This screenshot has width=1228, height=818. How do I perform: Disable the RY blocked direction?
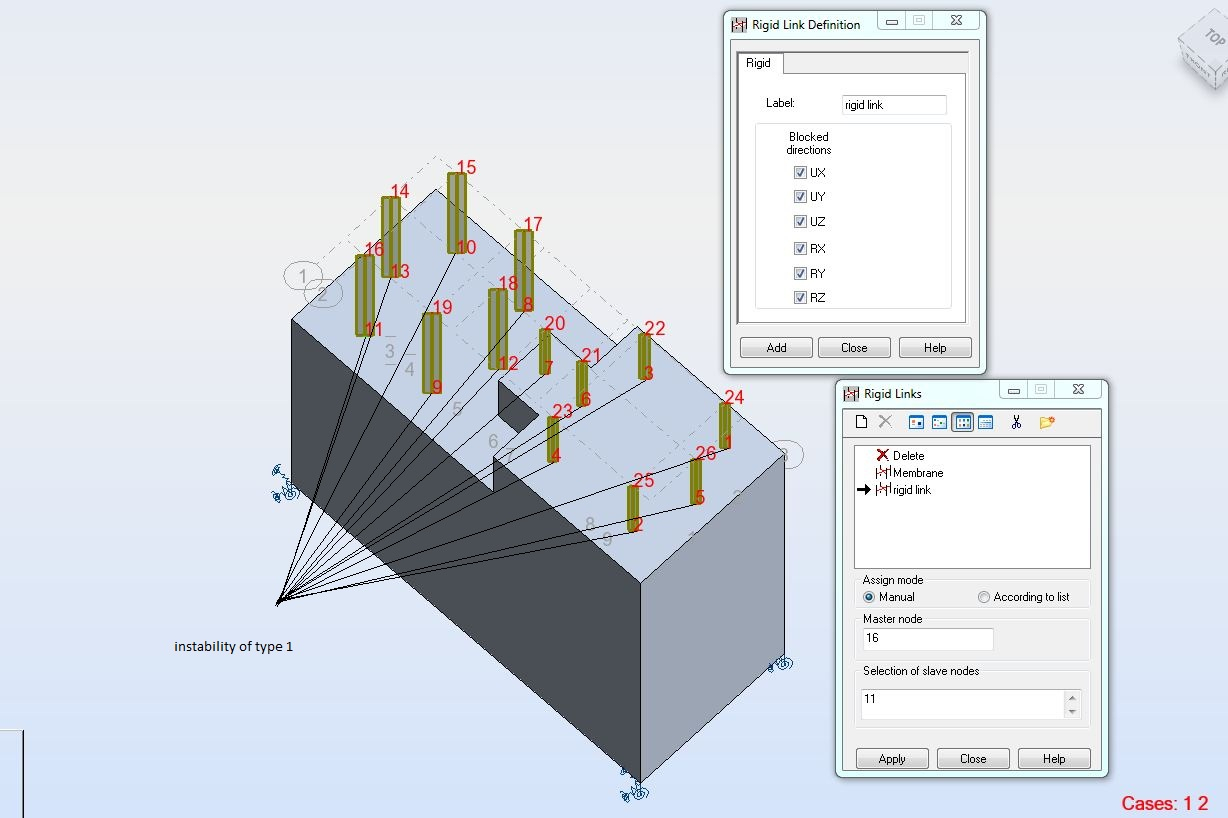[x=800, y=273]
